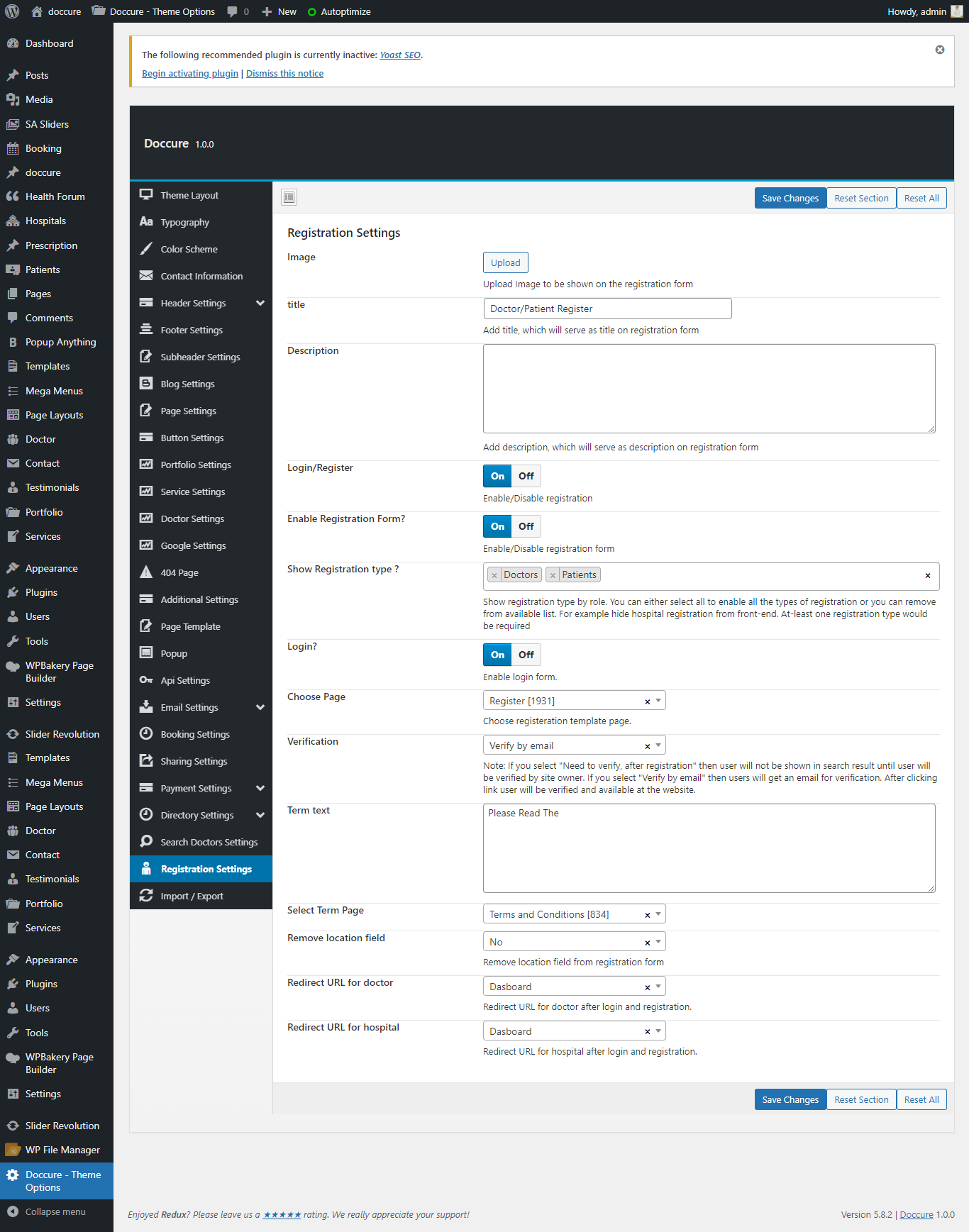Click the top Save Changes button
Viewport: 969px width, 1232px height.
[x=790, y=198]
